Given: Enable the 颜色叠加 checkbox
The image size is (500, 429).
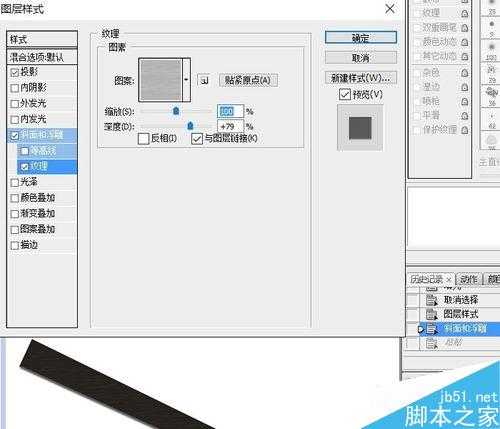Looking at the screenshot, I should coord(15,198).
